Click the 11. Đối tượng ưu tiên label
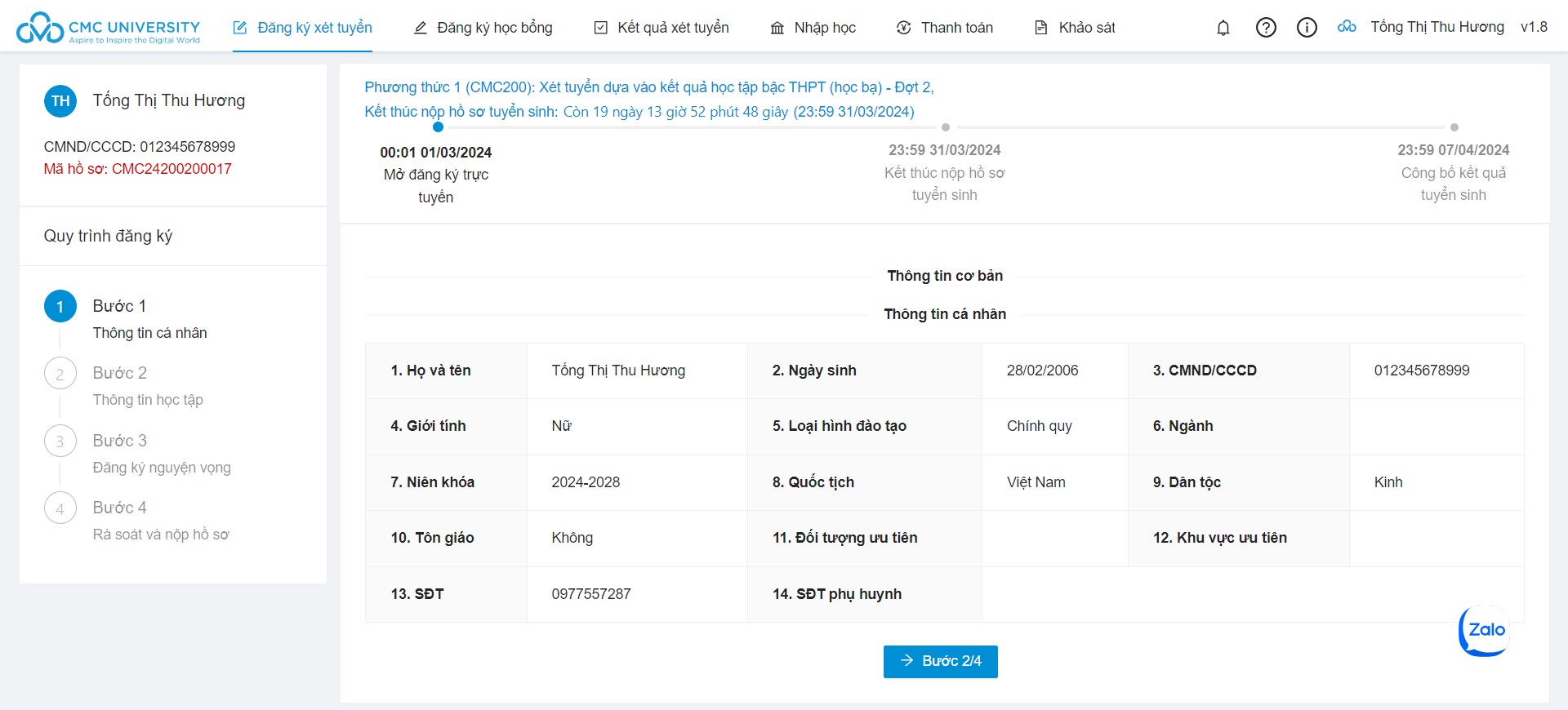Screen dimensions: 1568x710 click(845, 538)
